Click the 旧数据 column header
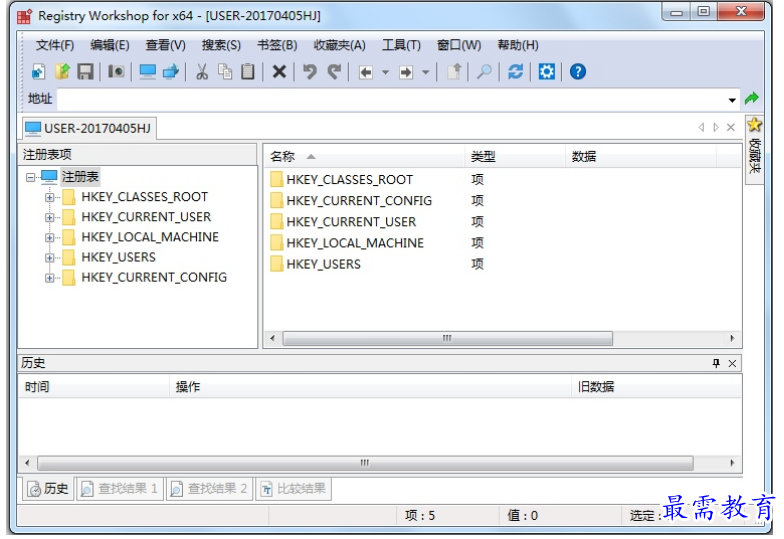784x539 pixels. pos(656,386)
